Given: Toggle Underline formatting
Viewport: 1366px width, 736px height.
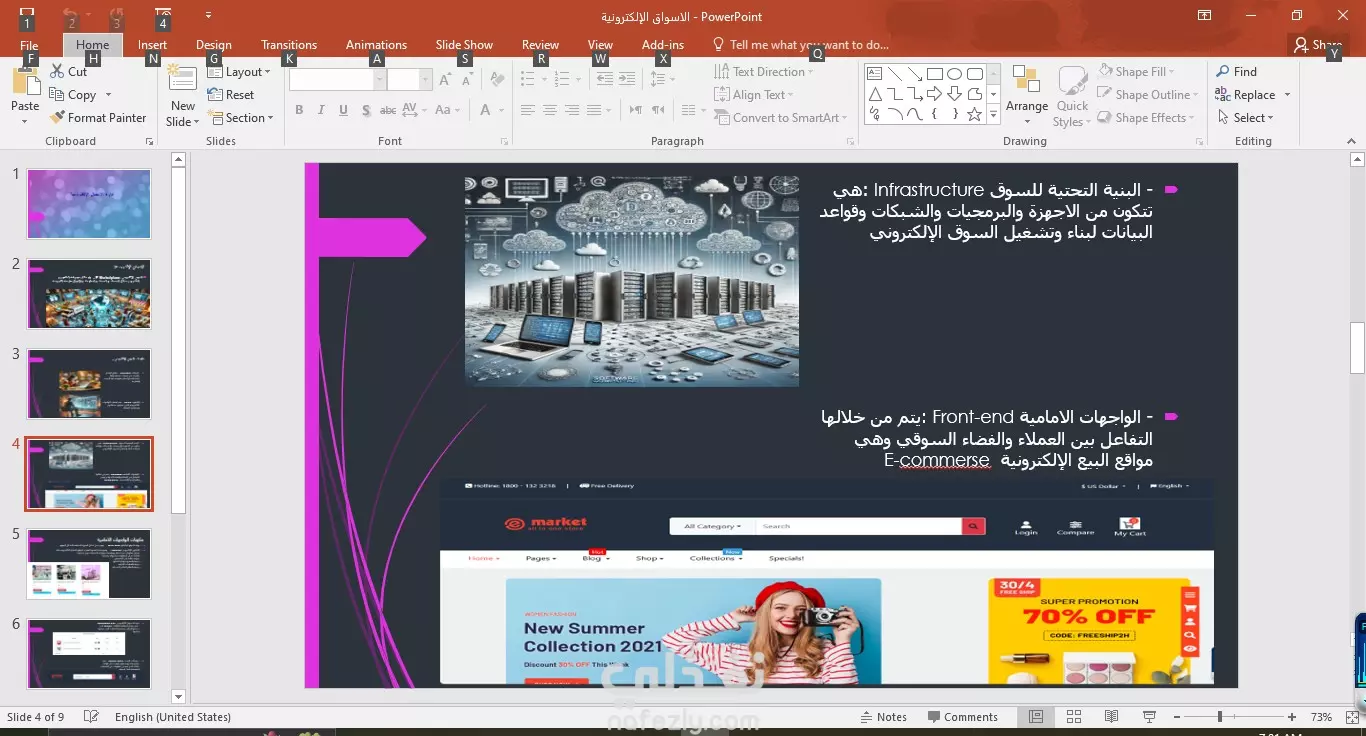Looking at the screenshot, I should 344,110.
